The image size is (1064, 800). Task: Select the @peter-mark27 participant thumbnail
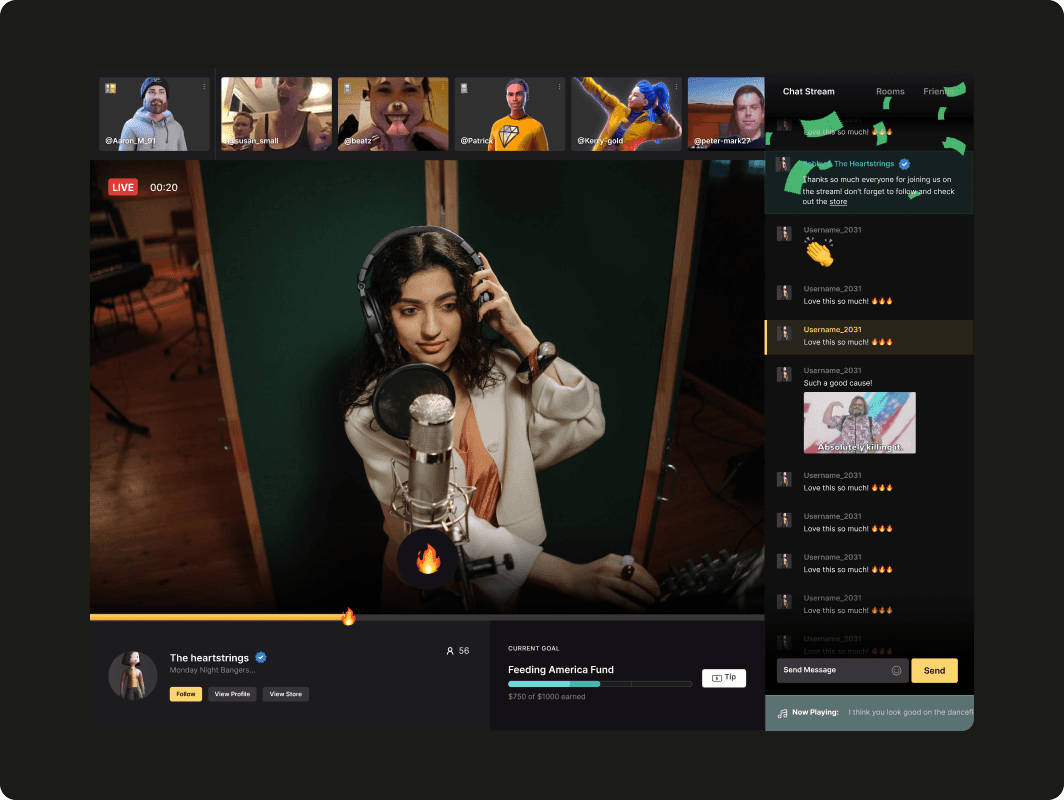(726, 113)
